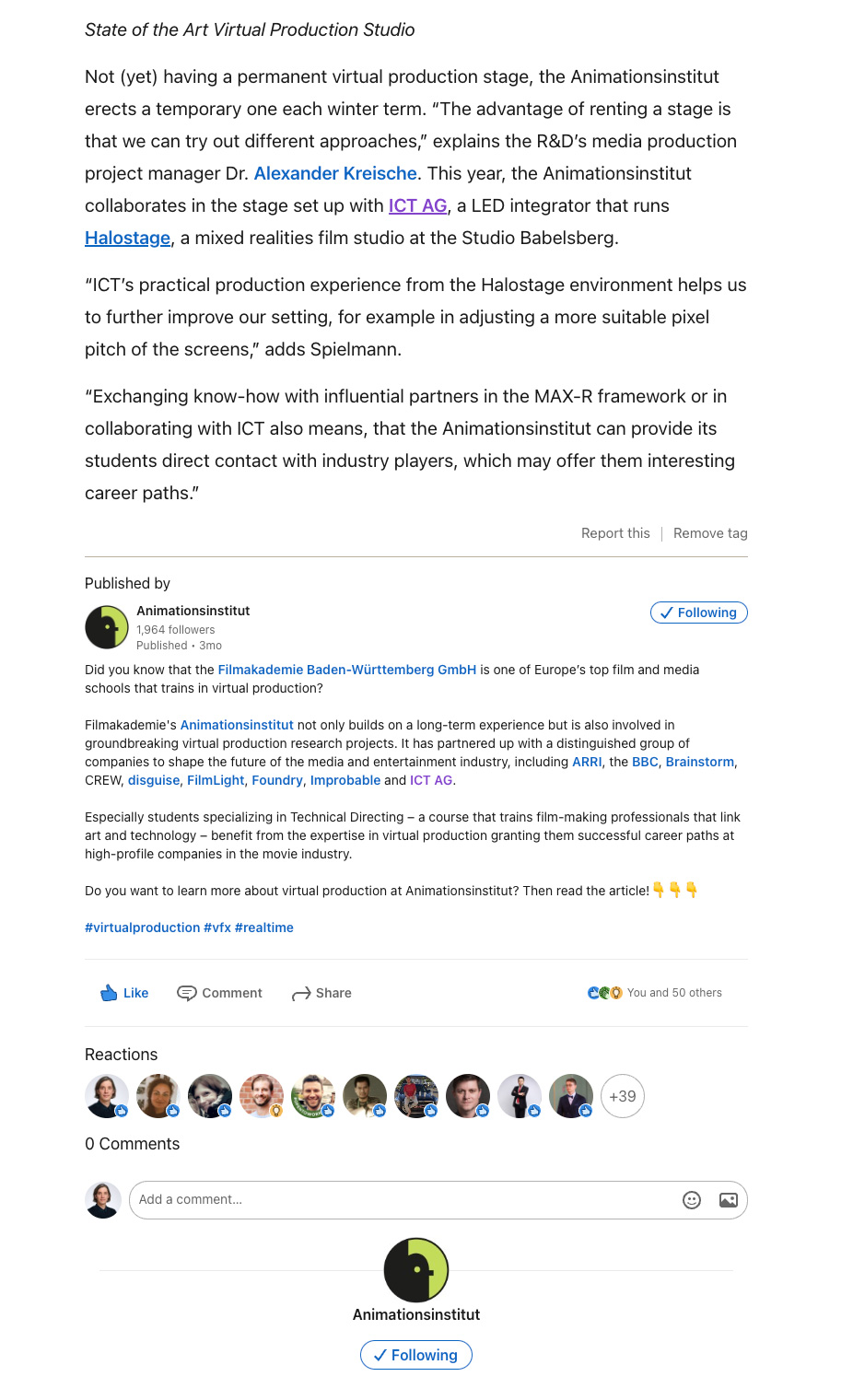853x1400 pixels.
Task: Click into the Add a comment field
Action: pyautogui.click(x=405, y=1200)
